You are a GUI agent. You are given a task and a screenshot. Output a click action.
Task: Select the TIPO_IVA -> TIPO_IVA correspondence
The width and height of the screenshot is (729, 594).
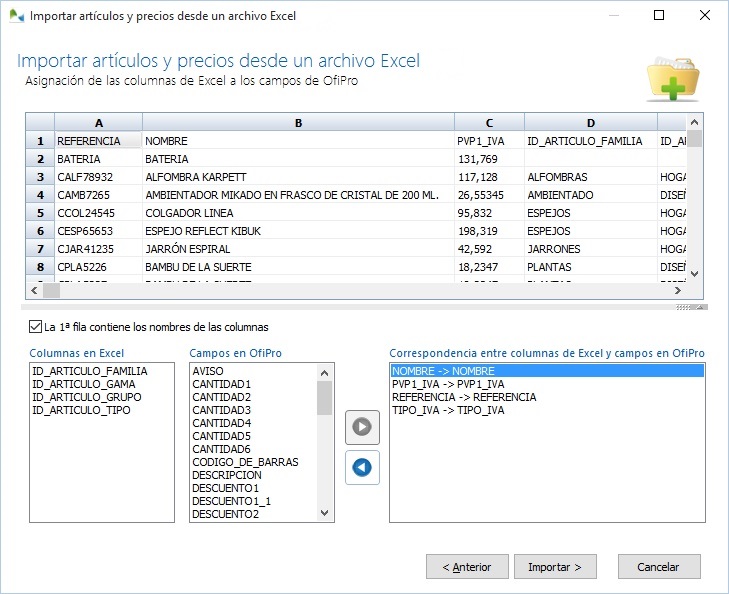(448, 410)
